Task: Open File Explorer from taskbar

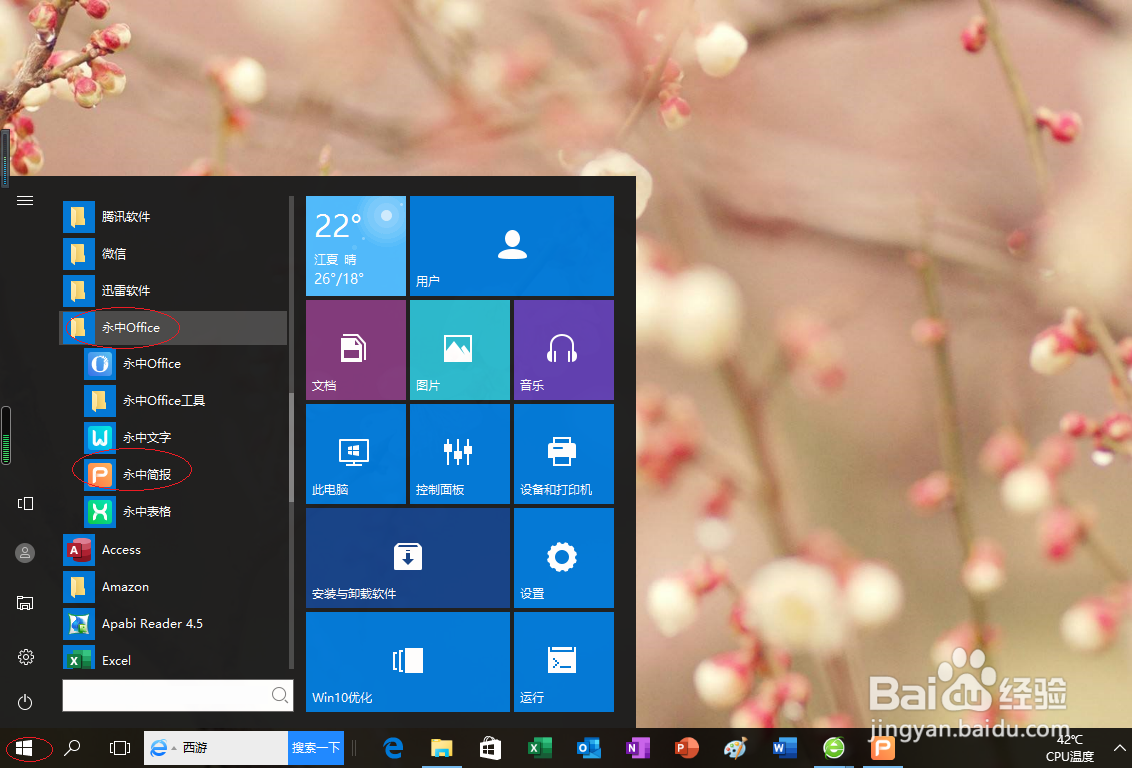Action: pyautogui.click(x=442, y=749)
